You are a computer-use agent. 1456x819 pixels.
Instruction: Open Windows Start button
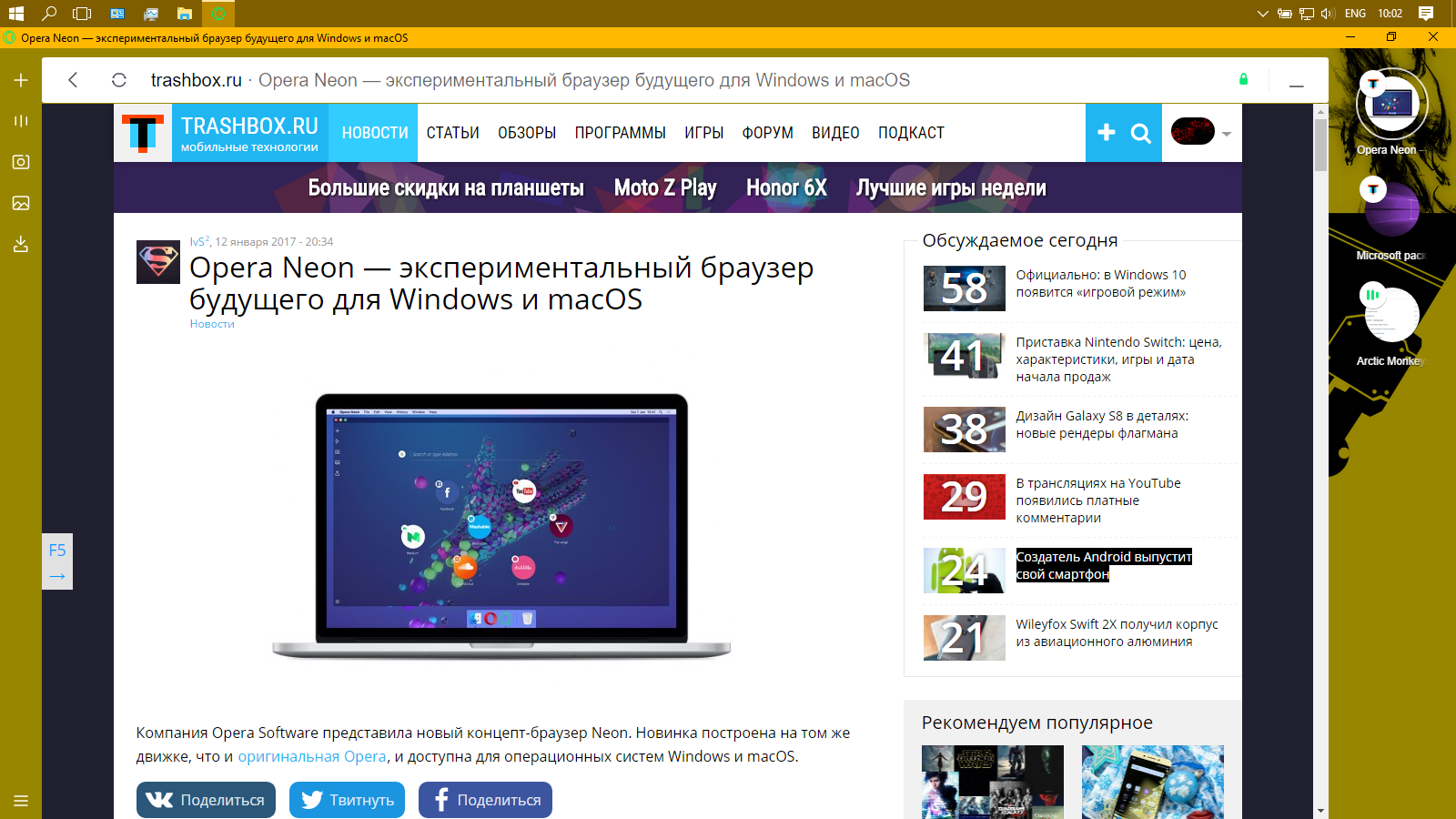(x=15, y=14)
